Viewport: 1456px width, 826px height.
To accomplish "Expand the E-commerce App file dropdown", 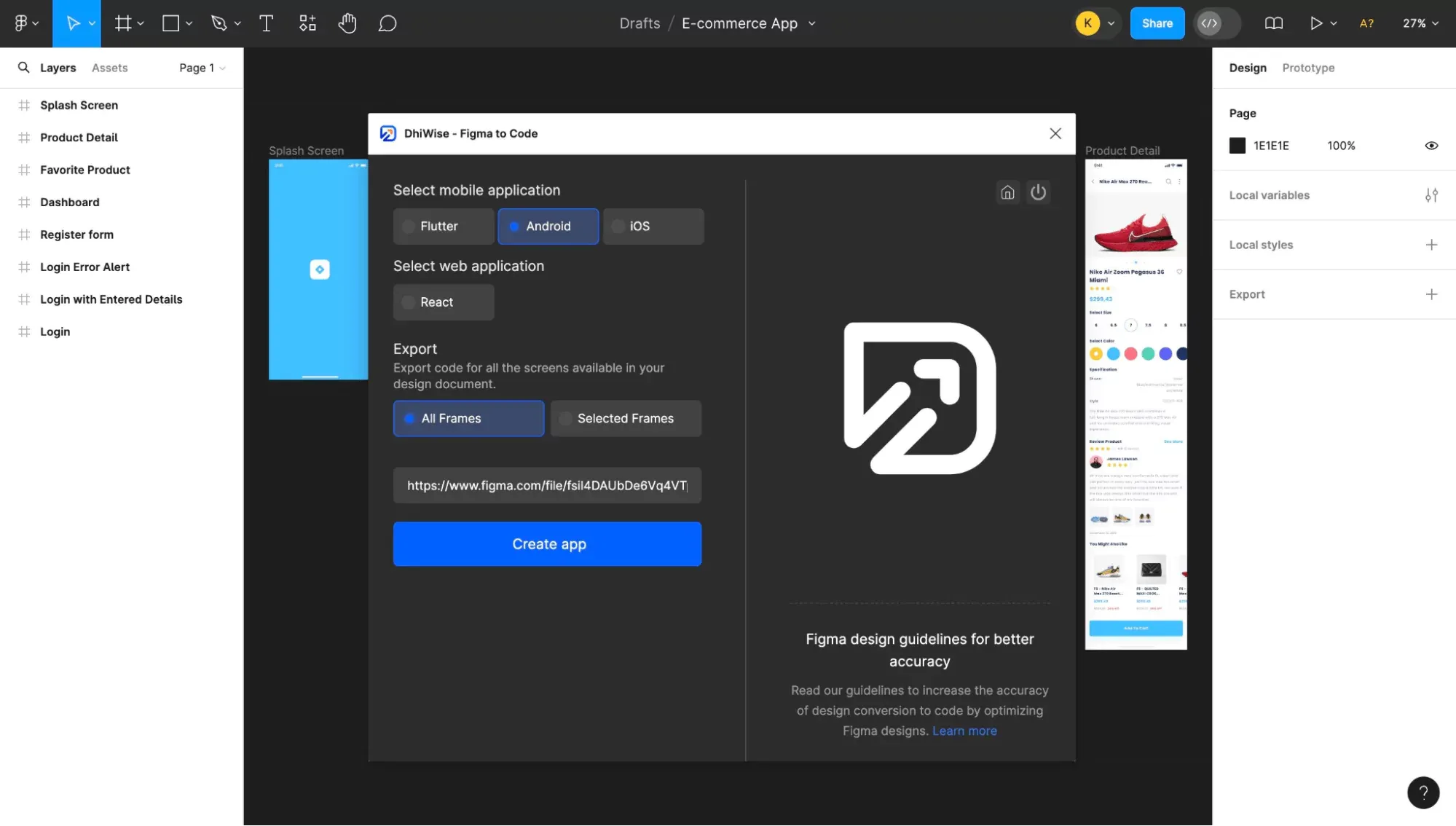I will click(811, 23).
